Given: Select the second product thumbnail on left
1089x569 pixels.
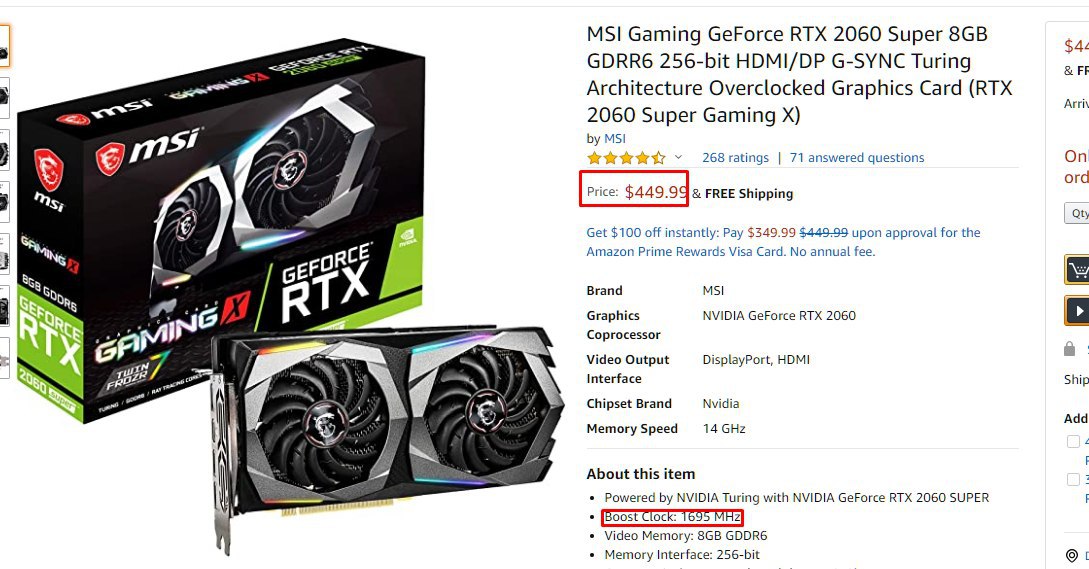Looking at the screenshot, I should (x=4, y=97).
